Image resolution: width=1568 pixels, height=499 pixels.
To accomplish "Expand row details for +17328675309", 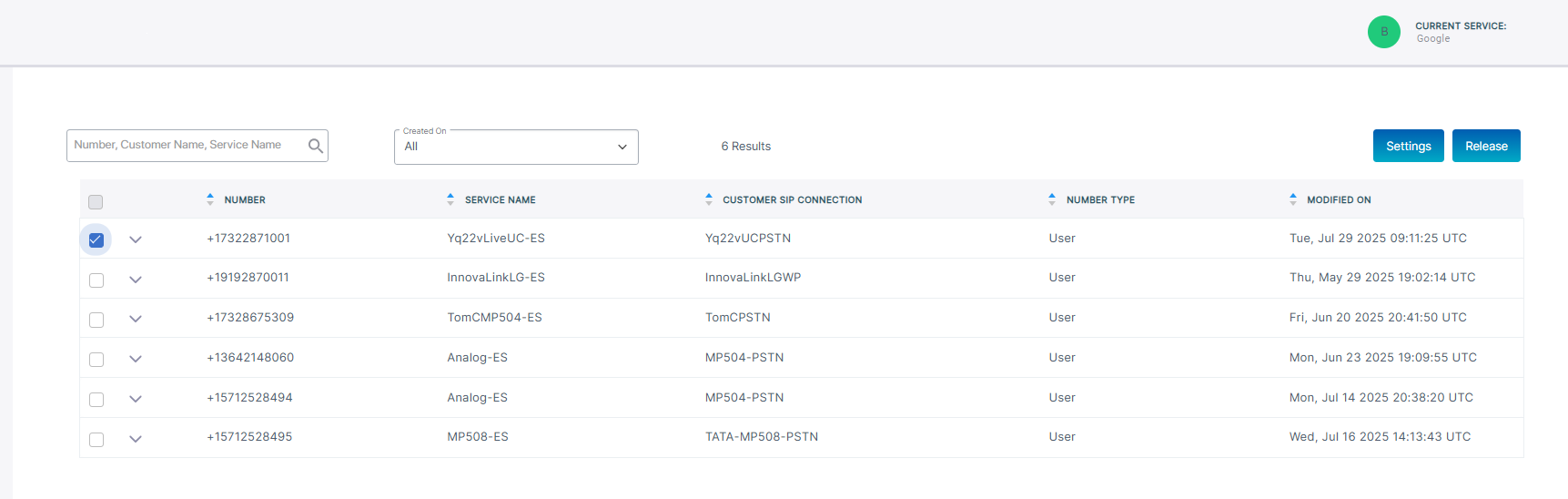I will [x=136, y=319].
